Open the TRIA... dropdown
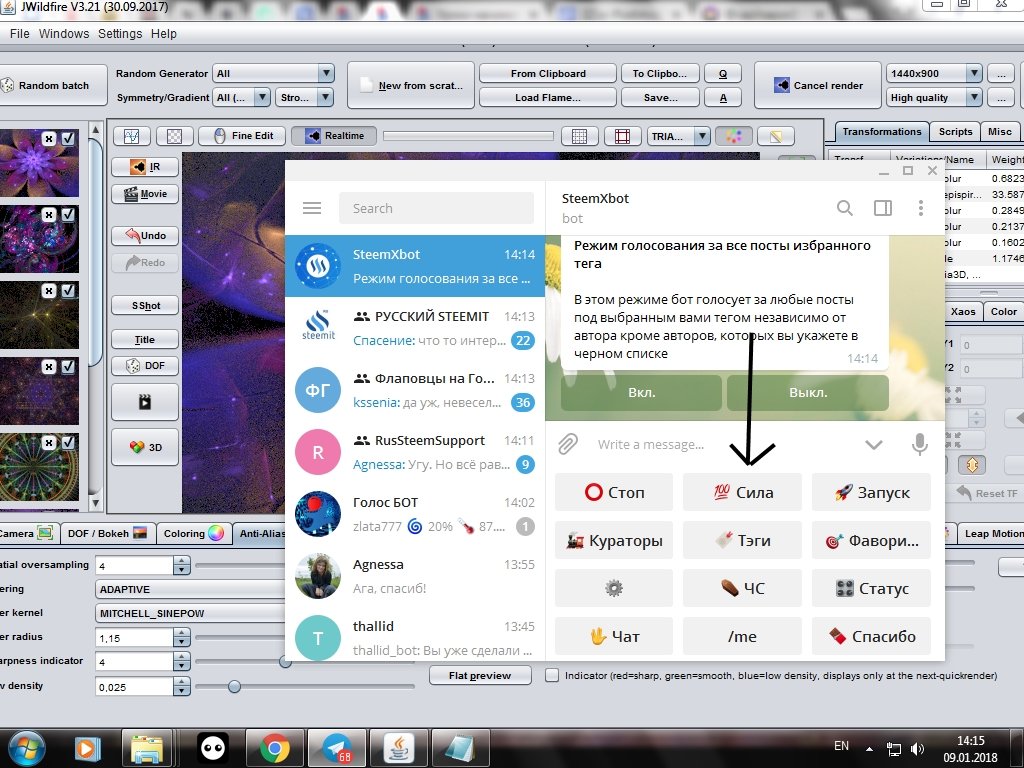This screenshot has width=1024, height=768. pos(679,136)
